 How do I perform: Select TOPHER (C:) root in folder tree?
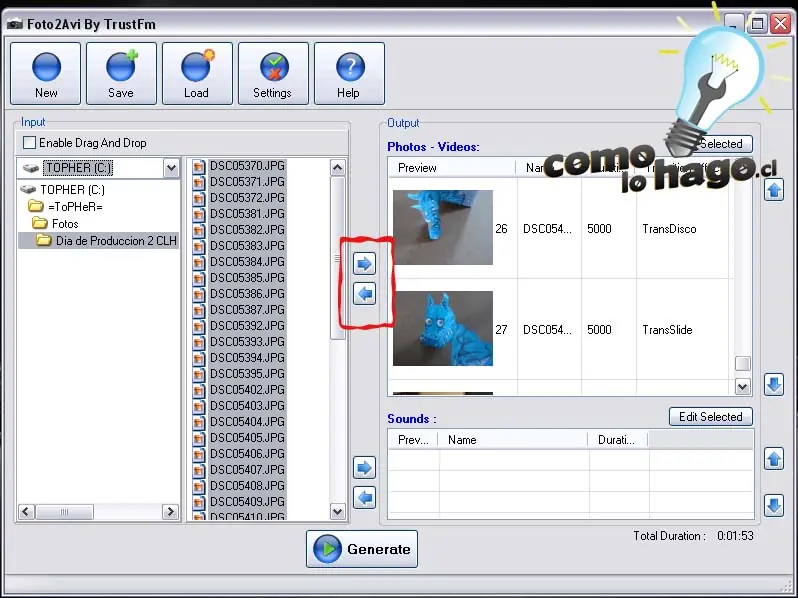point(72,190)
